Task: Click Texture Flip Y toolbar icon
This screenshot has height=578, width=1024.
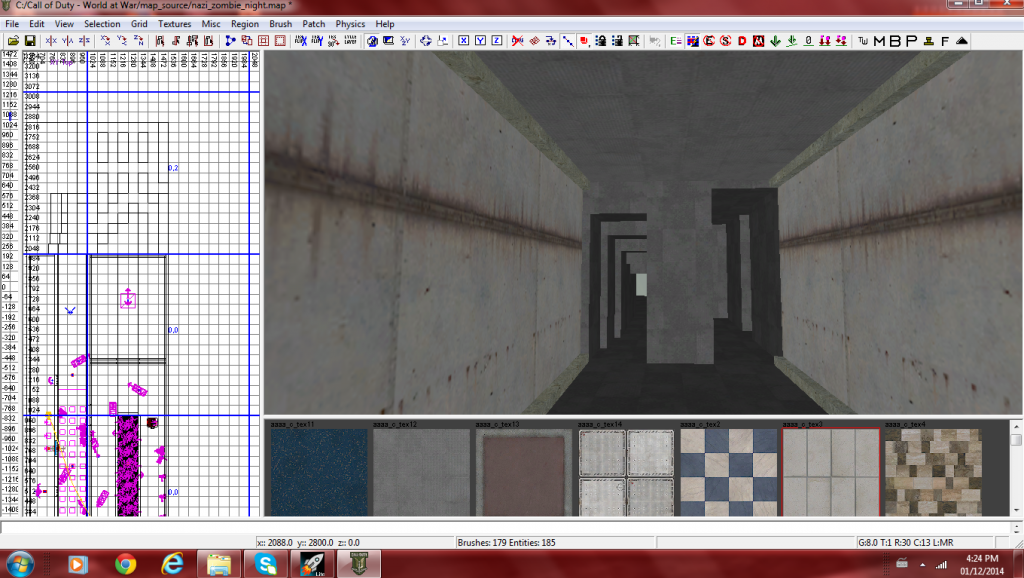Action: tap(317, 40)
